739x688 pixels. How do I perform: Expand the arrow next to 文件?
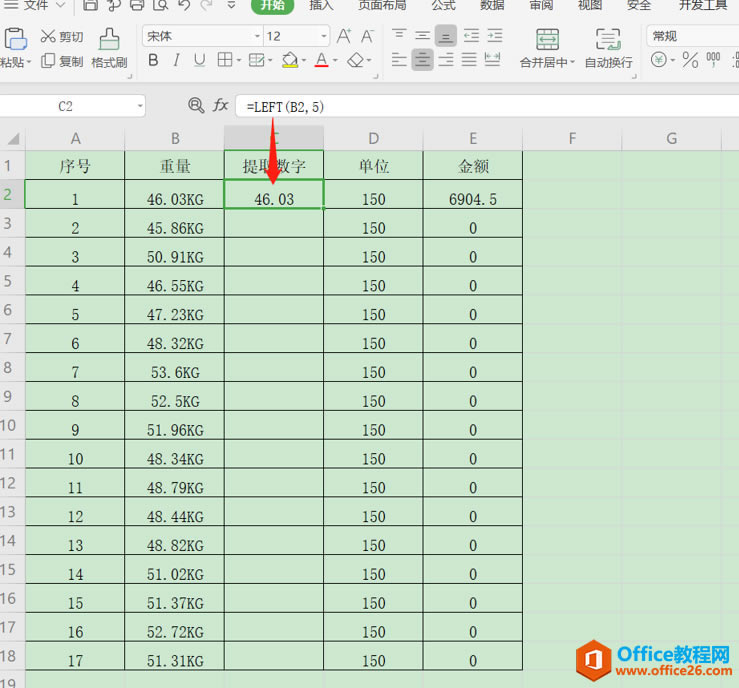pyautogui.click(x=60, y=5)
